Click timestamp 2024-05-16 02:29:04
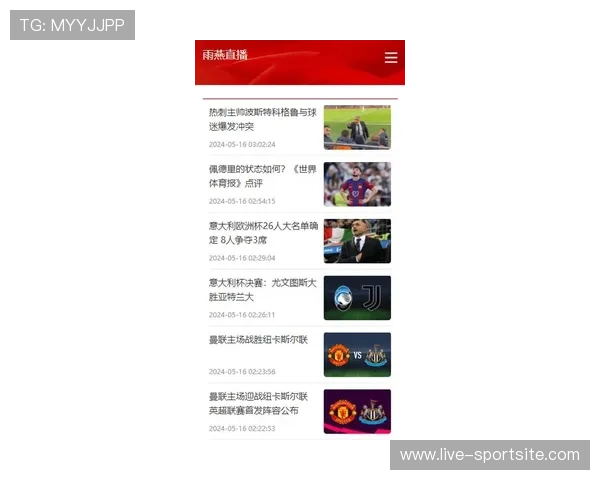The image size is (600, 480). pyautogui.click(x=242, y=258)
